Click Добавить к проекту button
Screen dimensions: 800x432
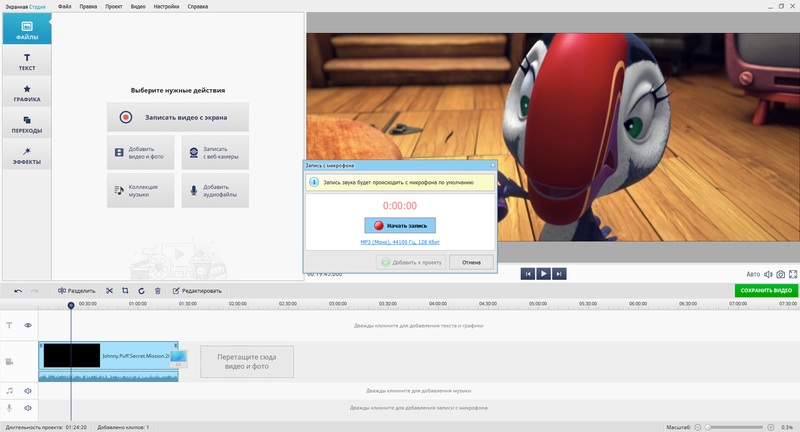pos(411,262)
